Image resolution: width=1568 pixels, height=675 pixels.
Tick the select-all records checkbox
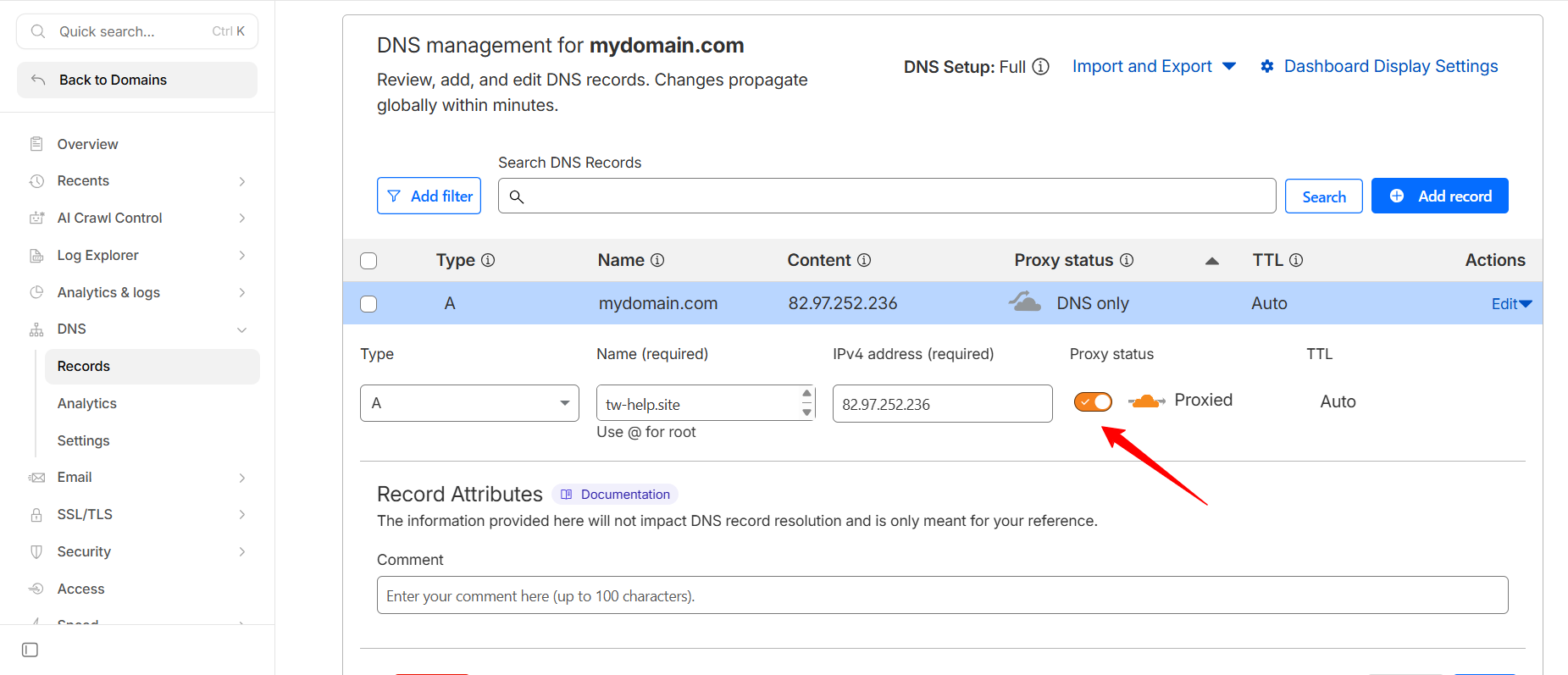point(368,261)
